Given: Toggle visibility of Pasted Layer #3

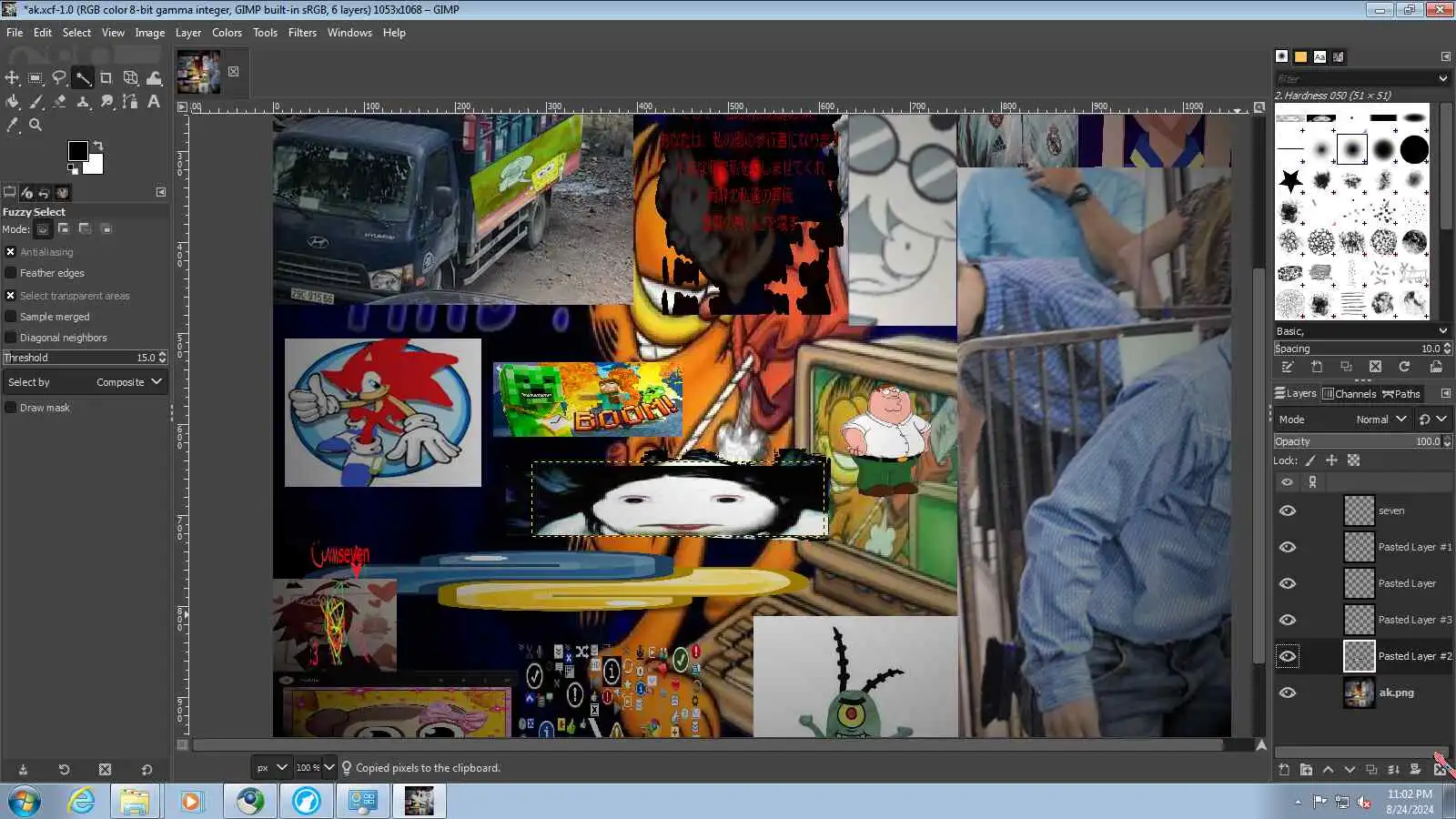Looking at the screenshot, I should 1288,620.
